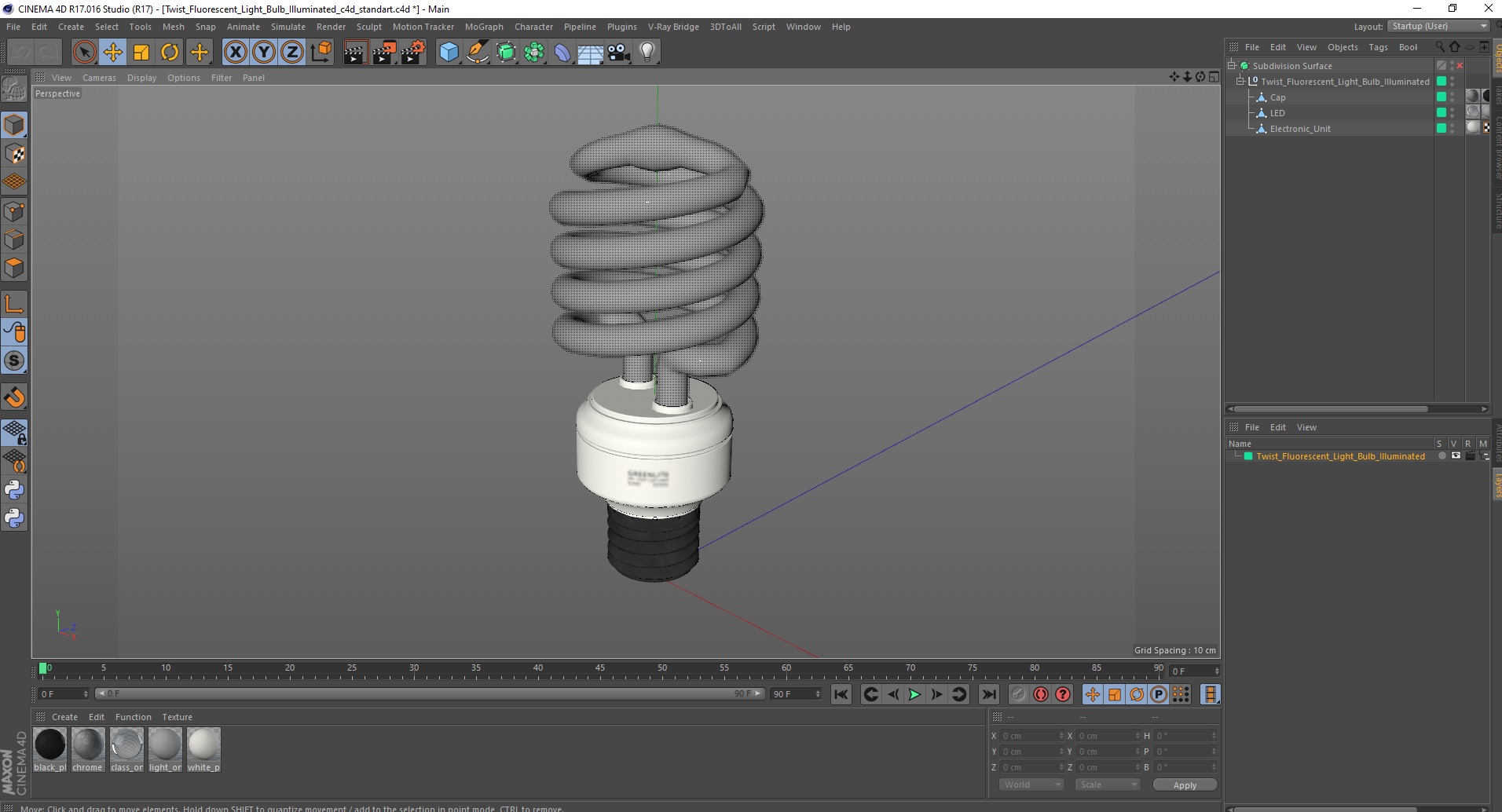The height and width of the screenshot is (812, 1502).
Task: Select the Live Selection tool
Action: point(84,53)
